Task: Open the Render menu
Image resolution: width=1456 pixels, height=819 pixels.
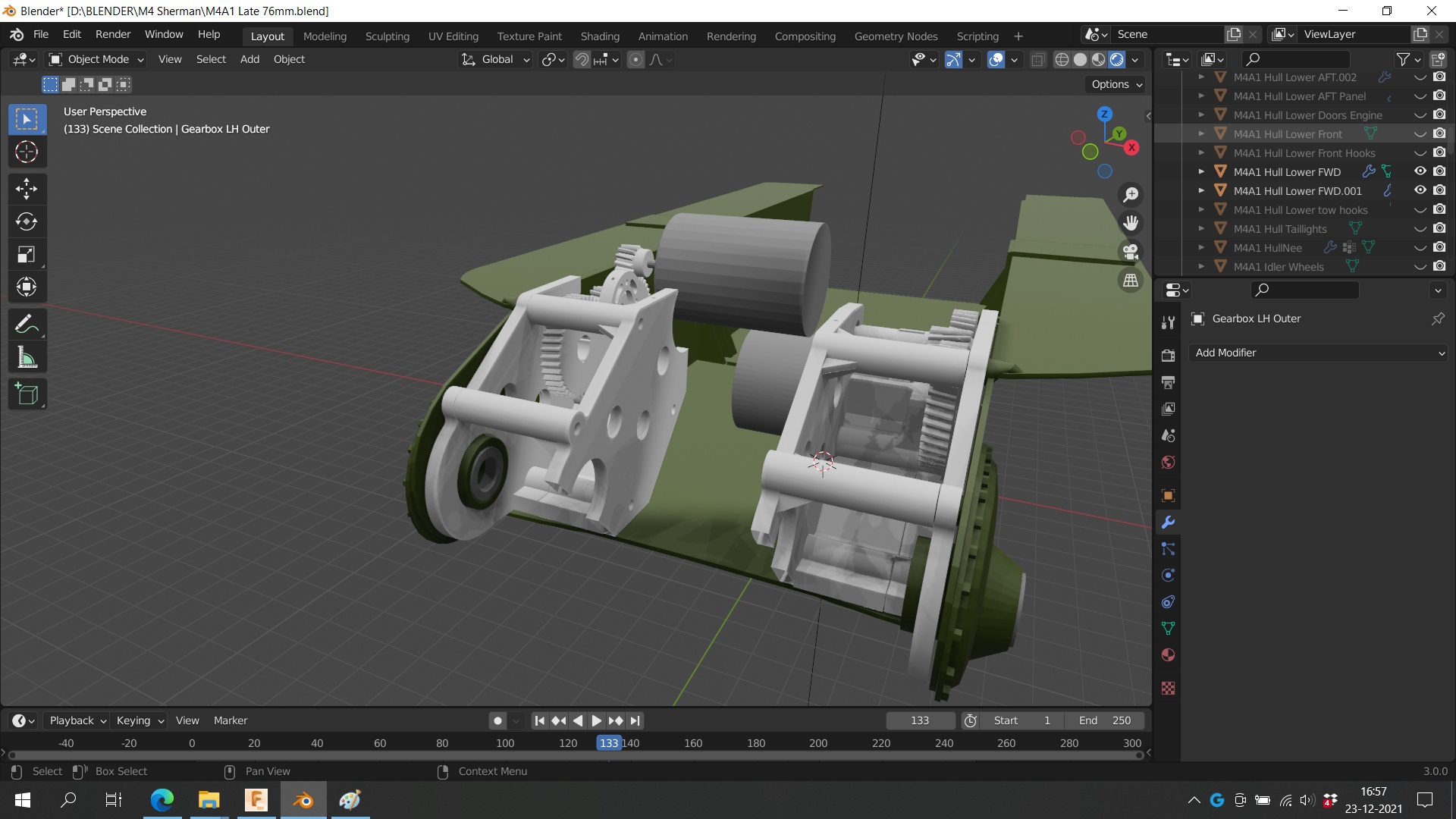Action: (113, 34)
